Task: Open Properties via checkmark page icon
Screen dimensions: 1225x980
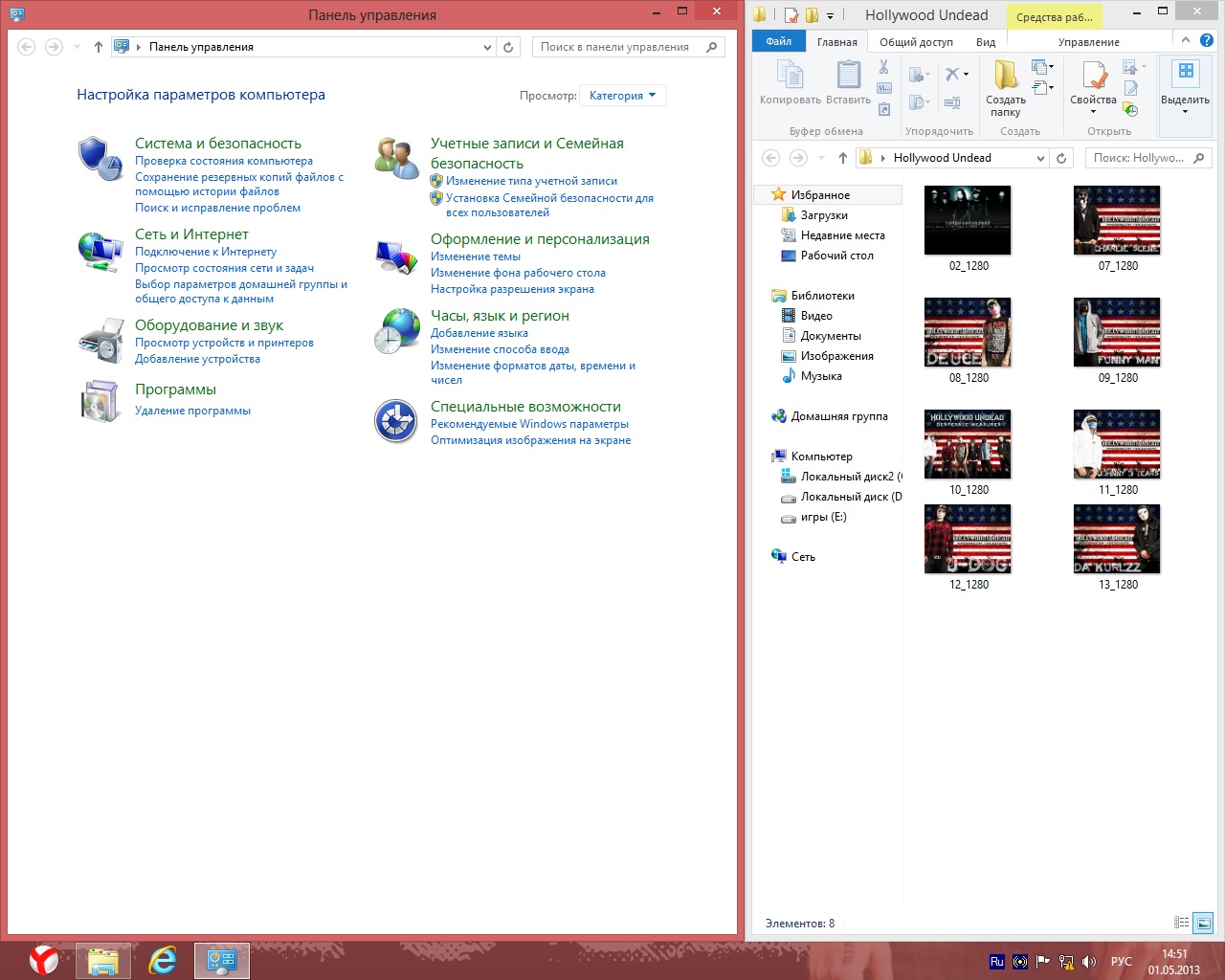Action: [x=1094, y=75]
